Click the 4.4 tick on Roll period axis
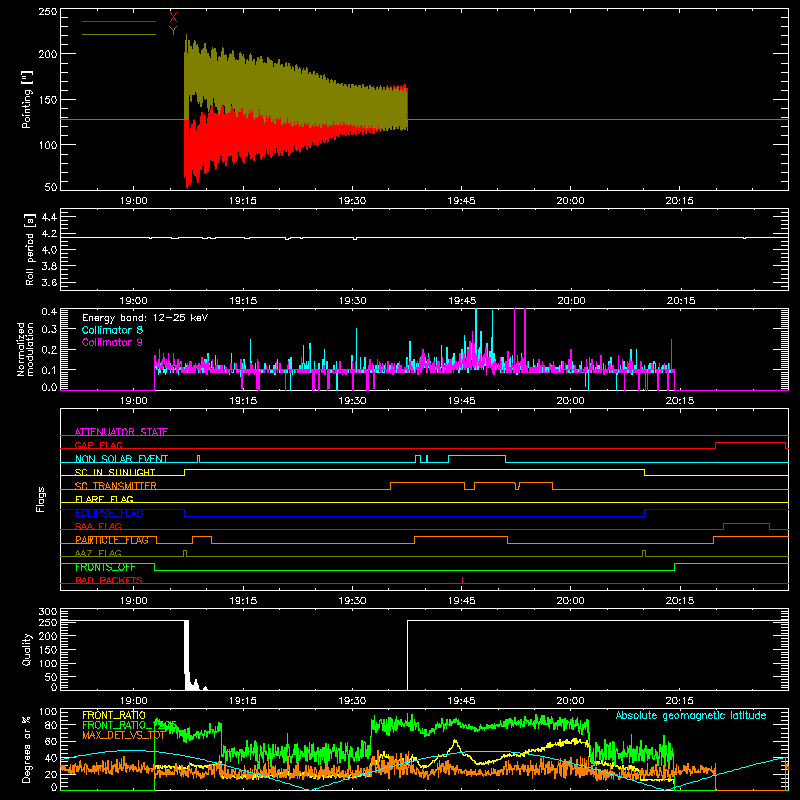 click(x=49, y=217)
